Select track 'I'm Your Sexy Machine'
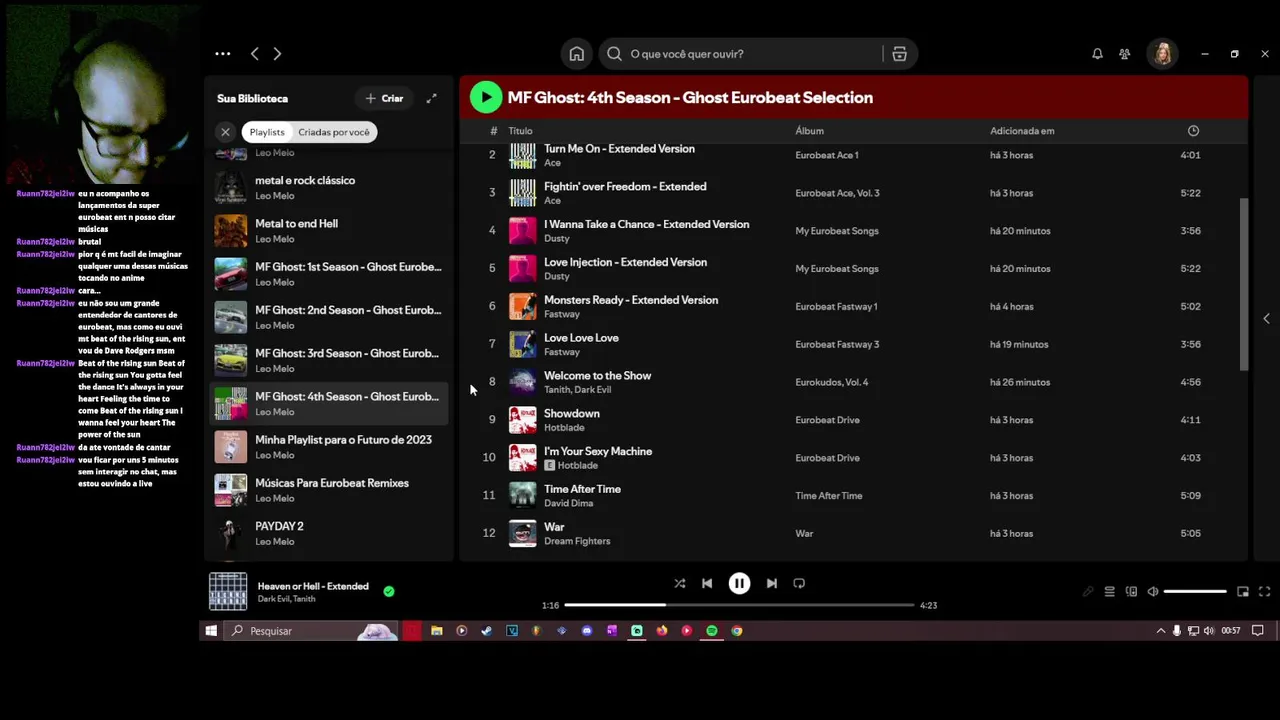1280x720 pixels. coord(598,452)
